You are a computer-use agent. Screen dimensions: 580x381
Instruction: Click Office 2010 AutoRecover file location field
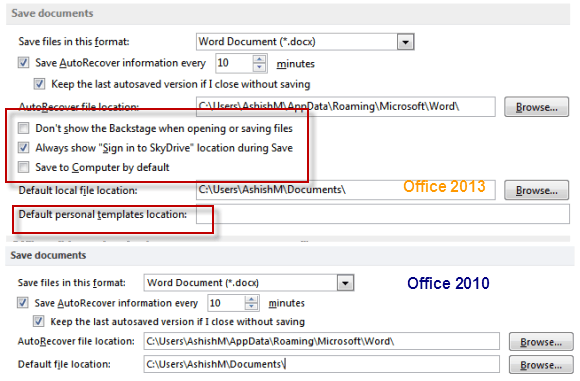(x=321, y=341)
